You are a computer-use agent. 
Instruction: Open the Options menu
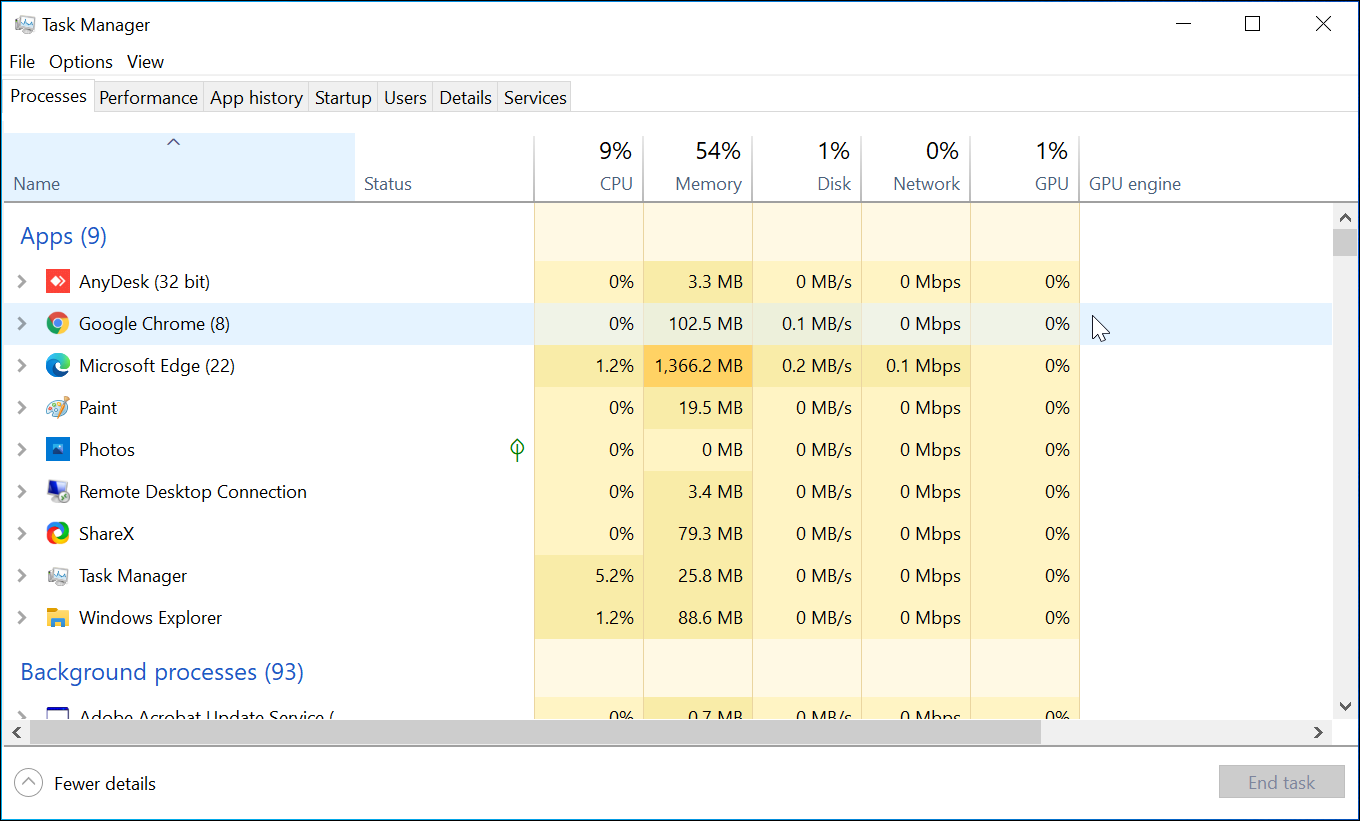81,62
